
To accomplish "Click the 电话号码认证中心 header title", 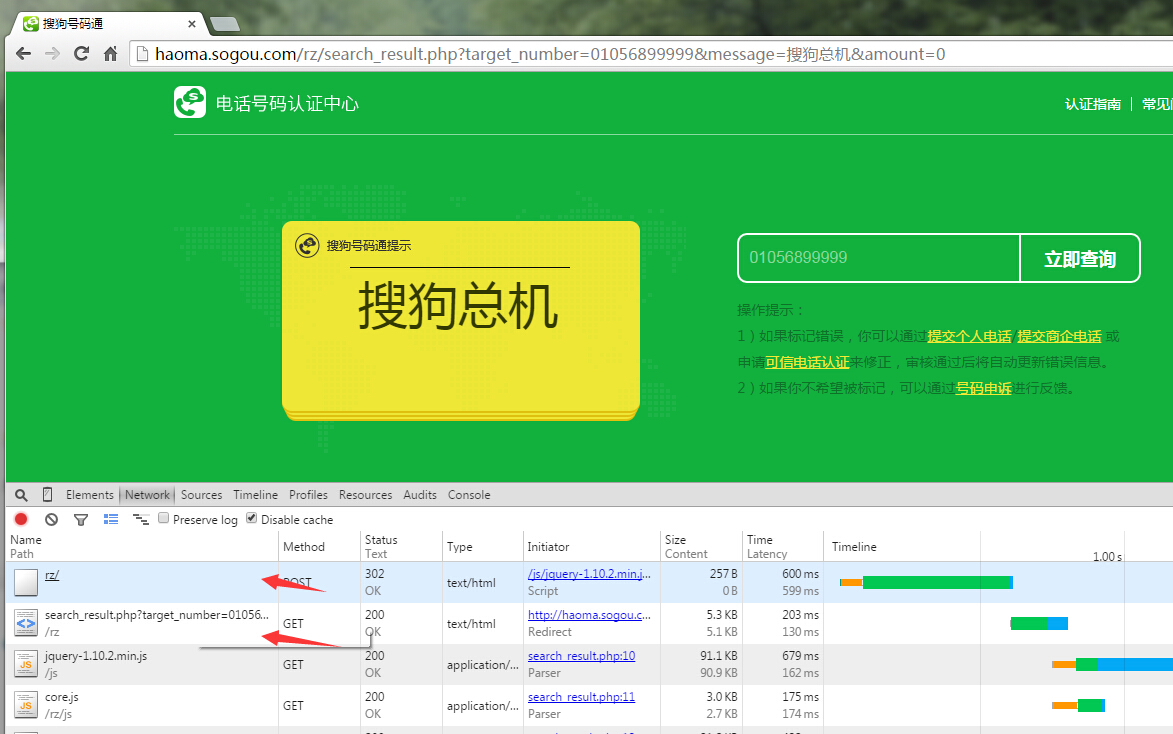I will 287,103.
